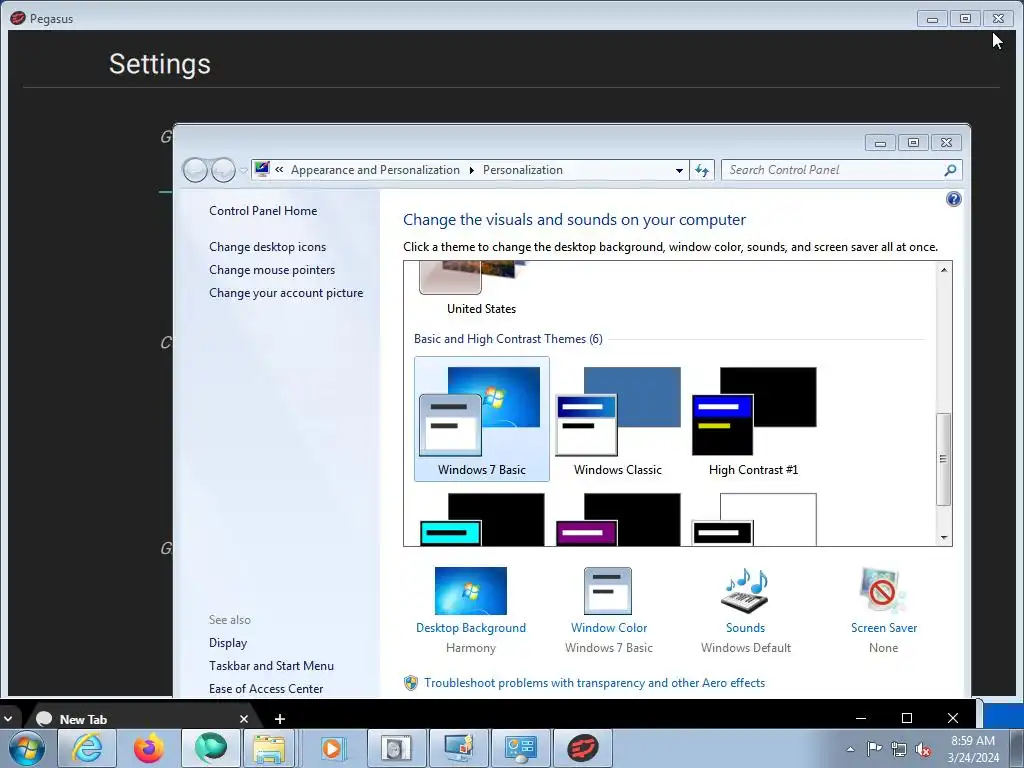The image size is (1024, 768).
Task: Click the Troubleshoot shield icon
Action: click(411, 682)
